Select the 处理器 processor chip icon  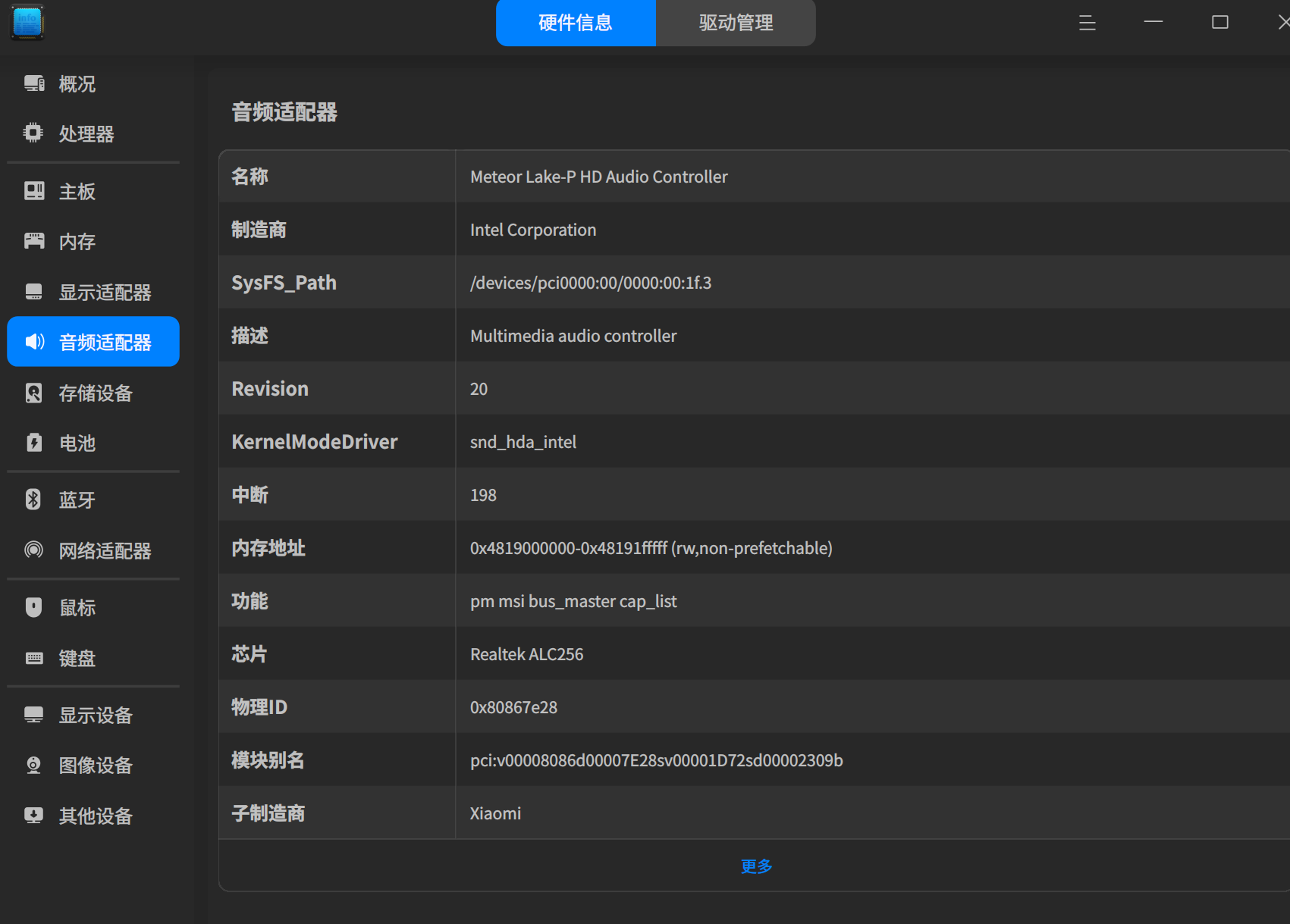[x=33, y=133]
